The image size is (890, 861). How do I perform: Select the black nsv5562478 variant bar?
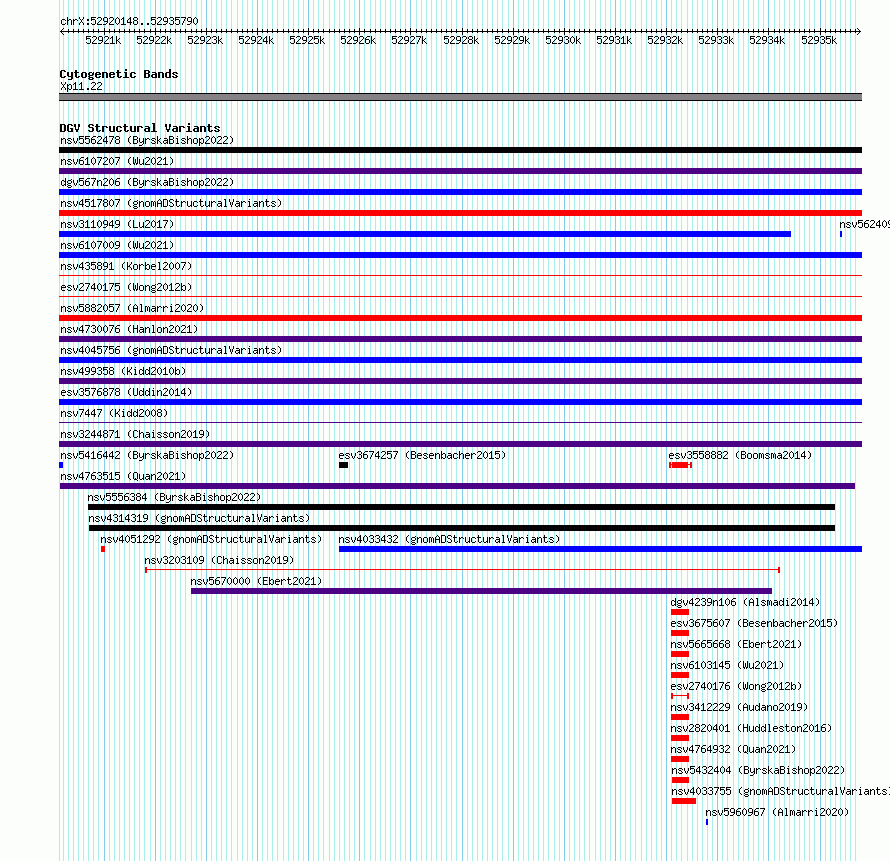[460, 150]
